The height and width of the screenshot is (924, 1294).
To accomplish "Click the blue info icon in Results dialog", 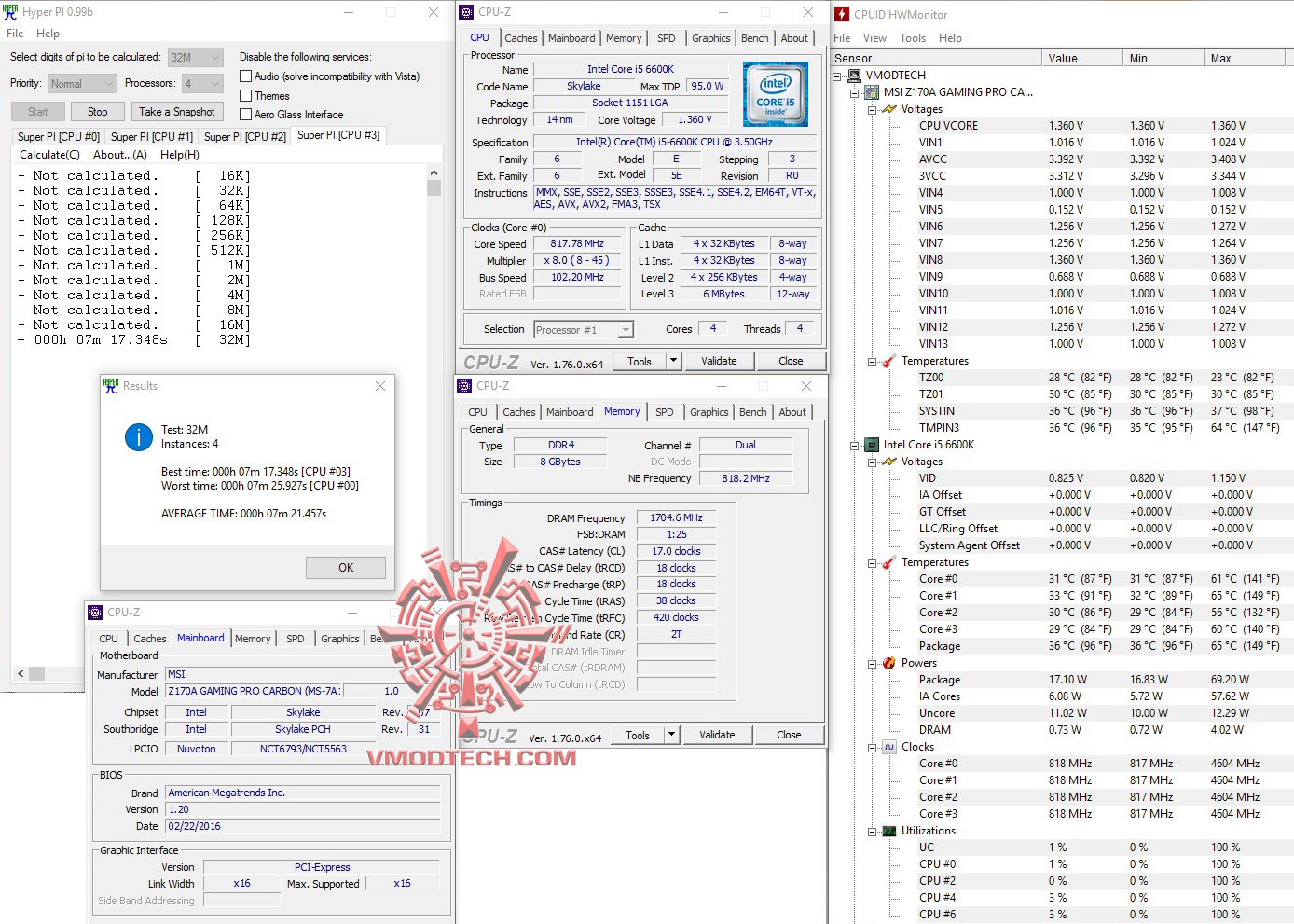I will tap(139, 436).
